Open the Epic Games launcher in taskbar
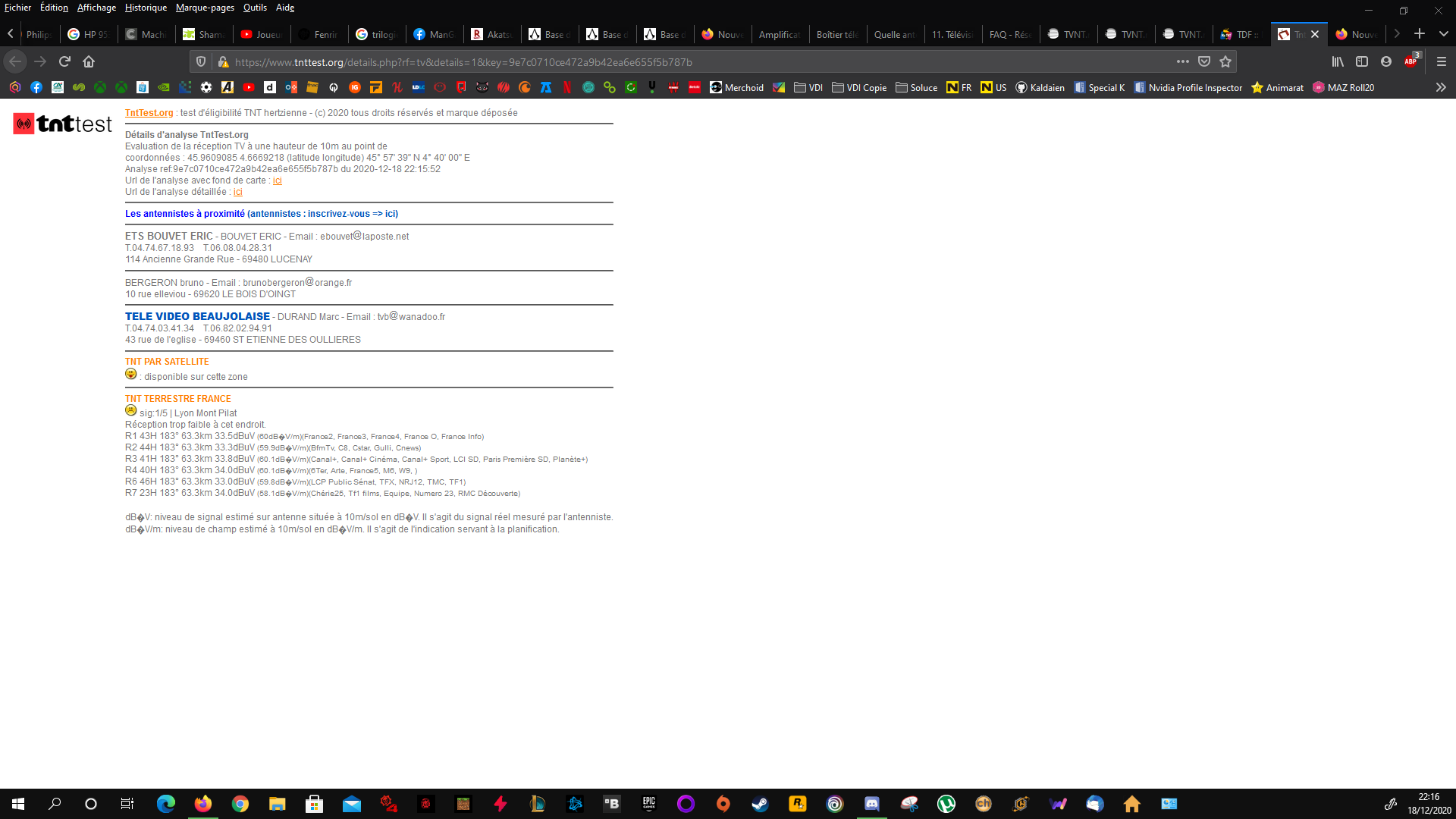Viewport: 1456px width, 819px height. [x=648, y=804]
